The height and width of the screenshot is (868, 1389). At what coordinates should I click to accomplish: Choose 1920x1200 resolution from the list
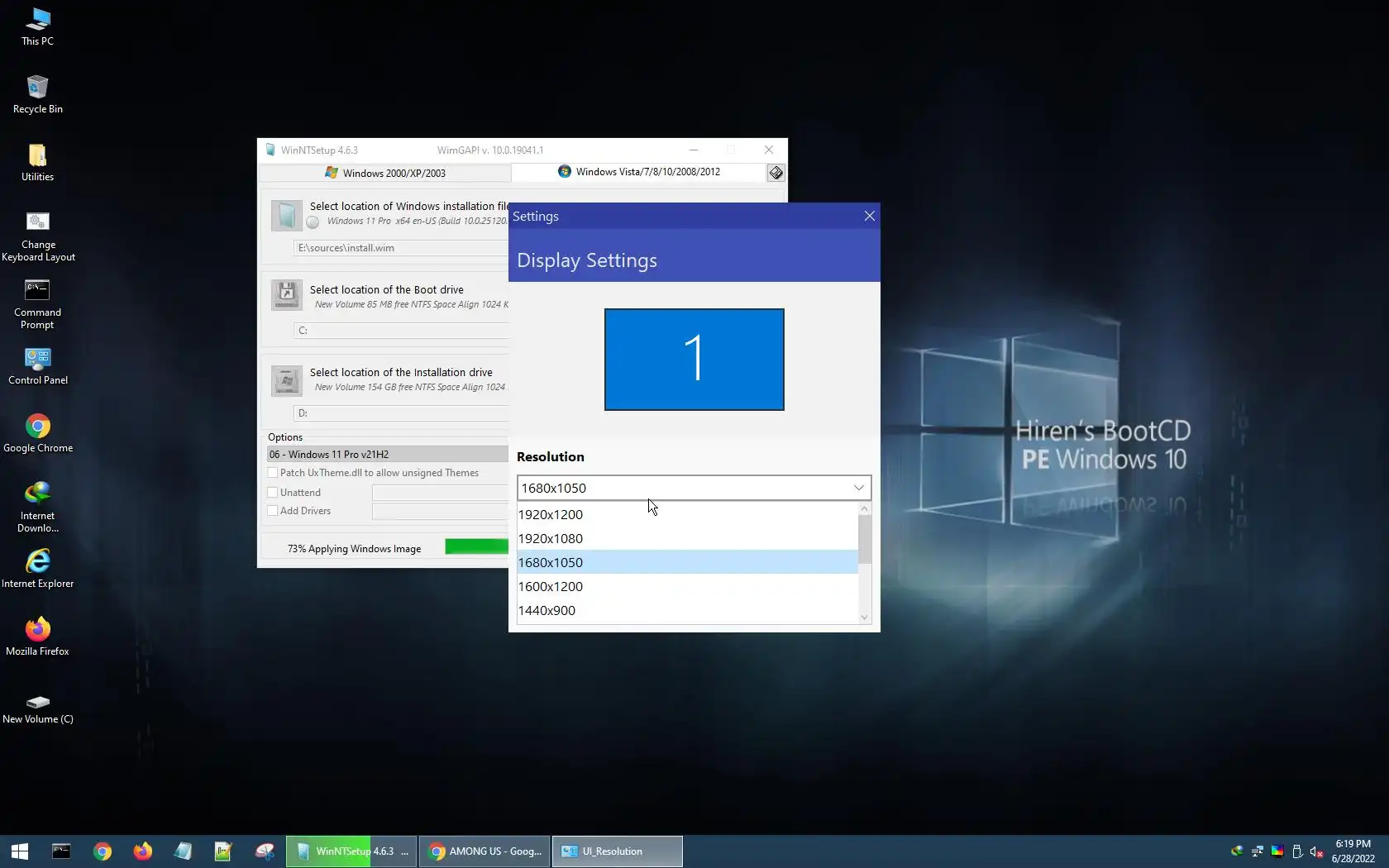tap(688, 514)
